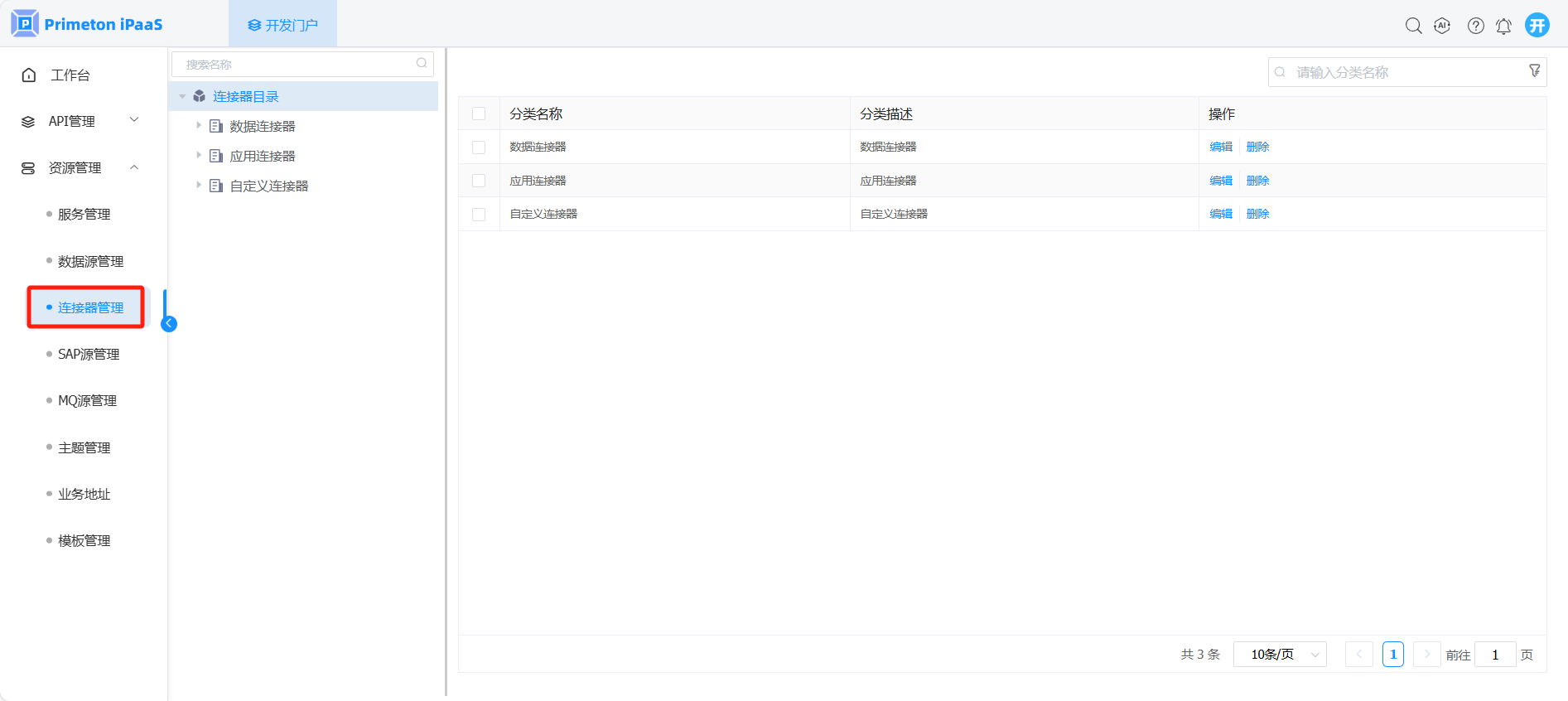Collapse the 连接器目录 tree root arrow

point(182,96)
